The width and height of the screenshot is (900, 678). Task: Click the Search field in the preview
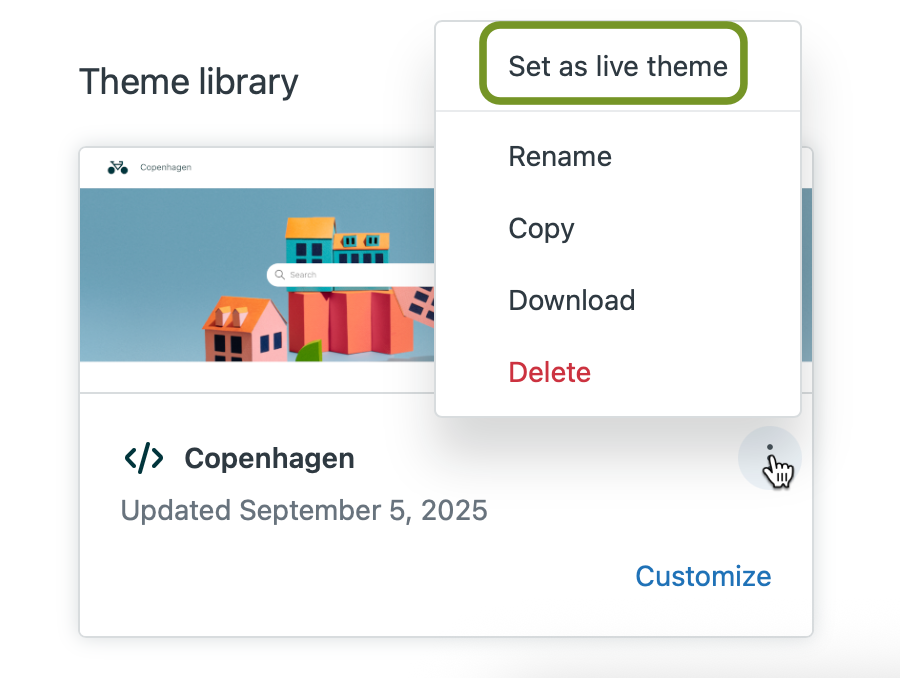[x=350, y=274]
